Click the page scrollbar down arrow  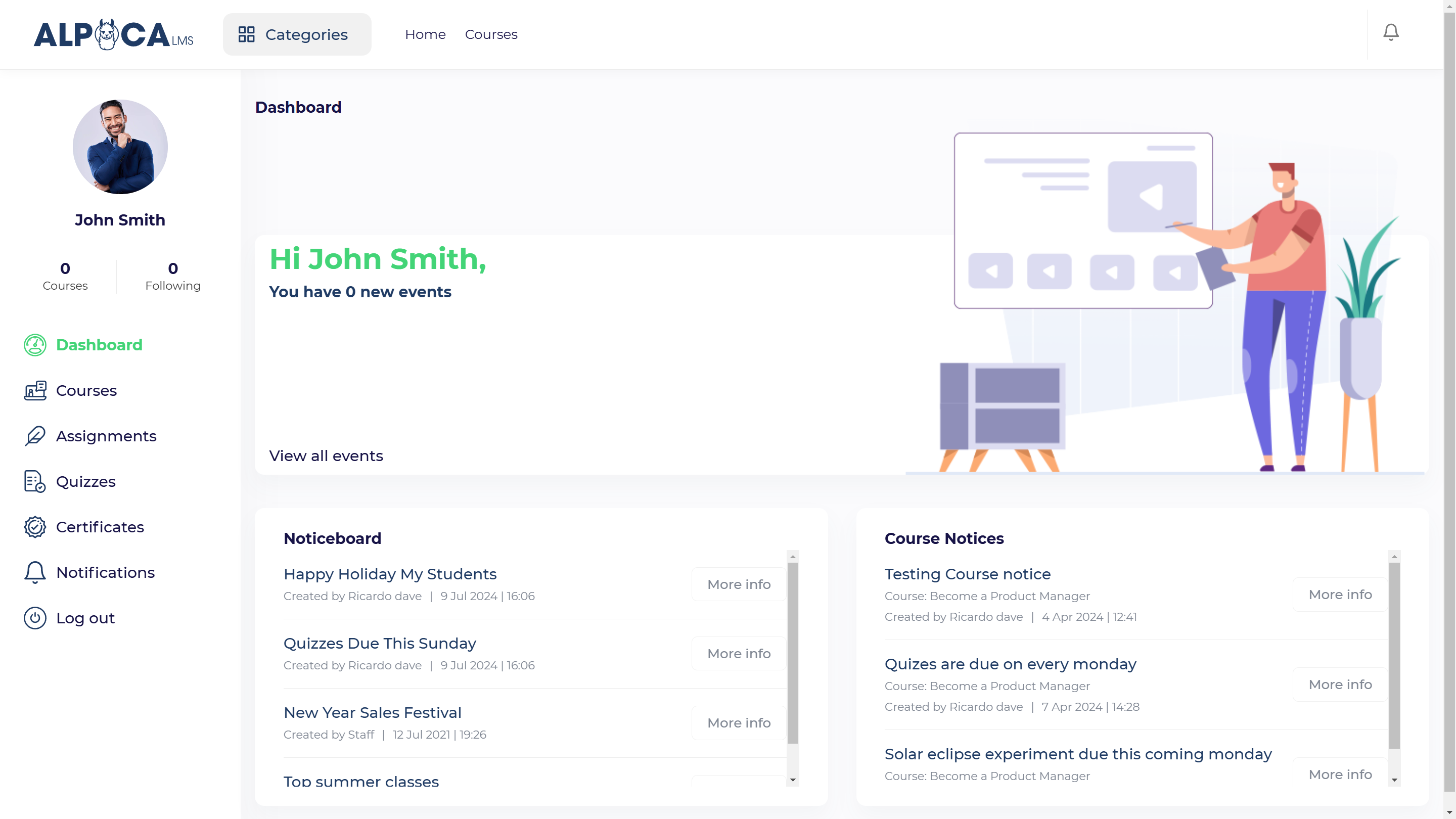[x=1450, y=812]
